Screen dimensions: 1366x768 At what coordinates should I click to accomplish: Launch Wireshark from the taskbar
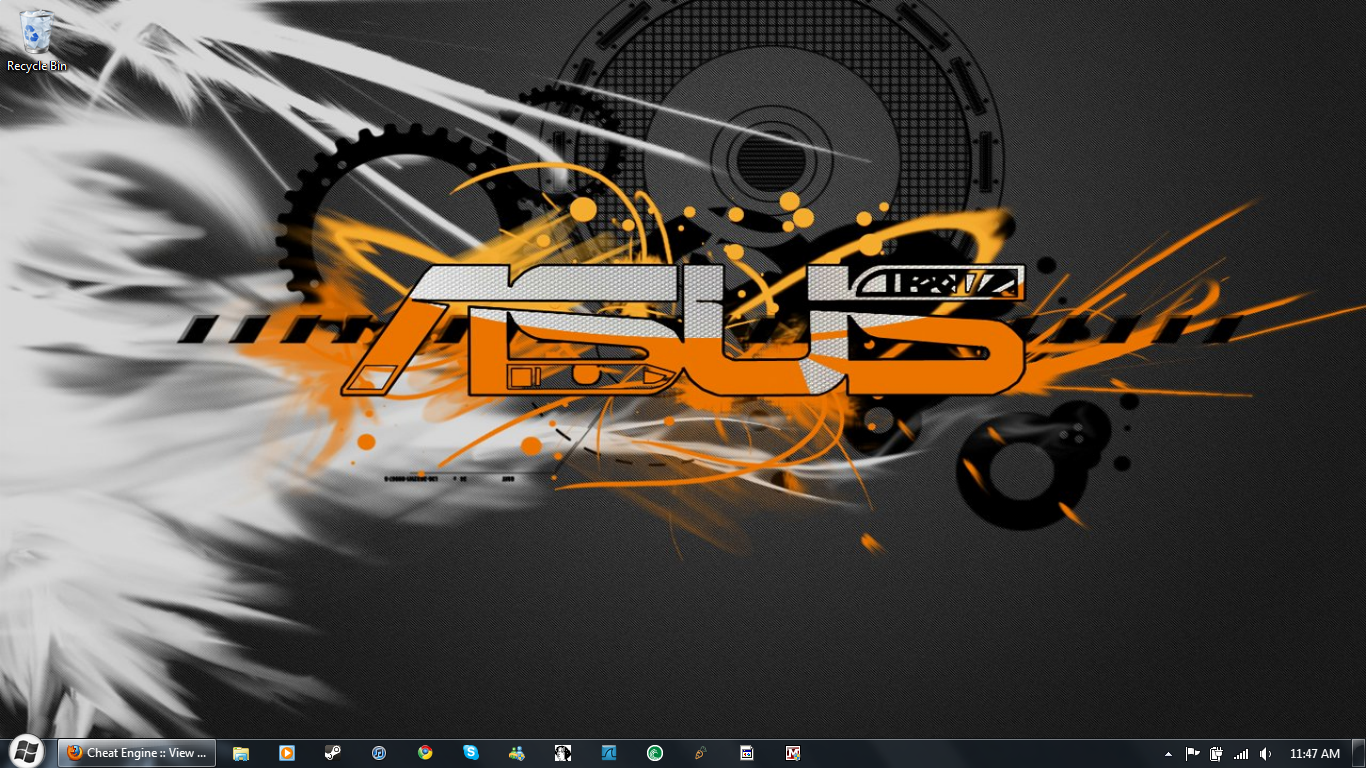tap(608, 753)
